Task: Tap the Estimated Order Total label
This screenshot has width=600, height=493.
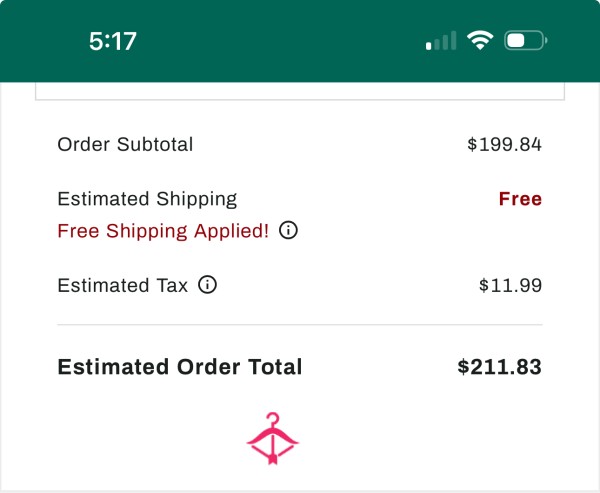Action: pyautogui.click(x=180, y=367)
